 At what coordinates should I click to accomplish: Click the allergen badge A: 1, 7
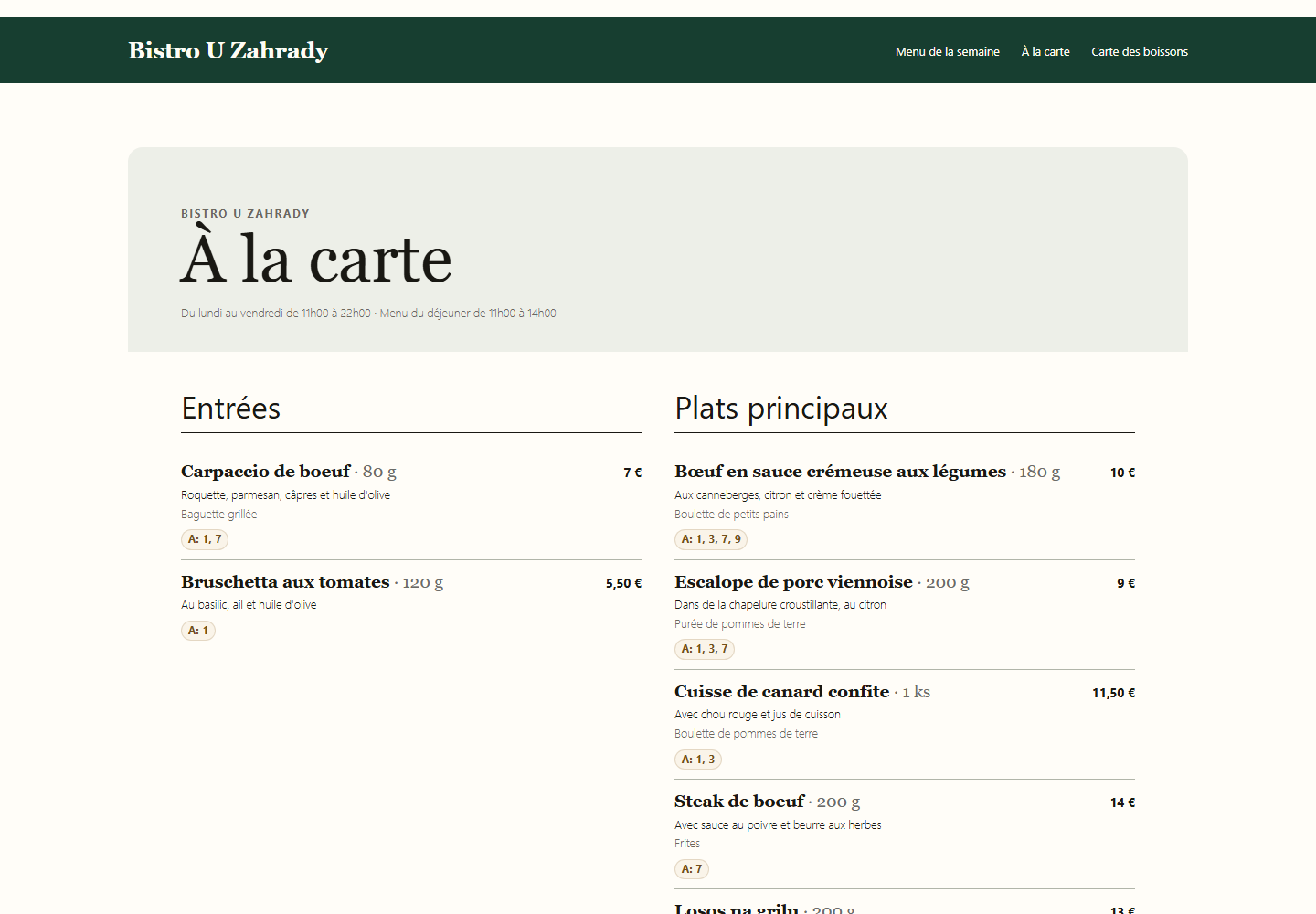[x=205, y=539]
